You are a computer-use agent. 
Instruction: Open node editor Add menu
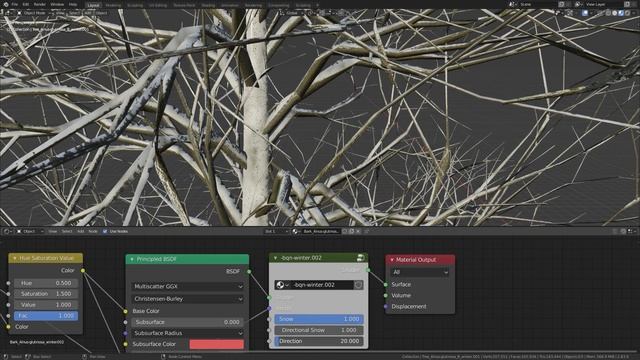click(80, 231)
